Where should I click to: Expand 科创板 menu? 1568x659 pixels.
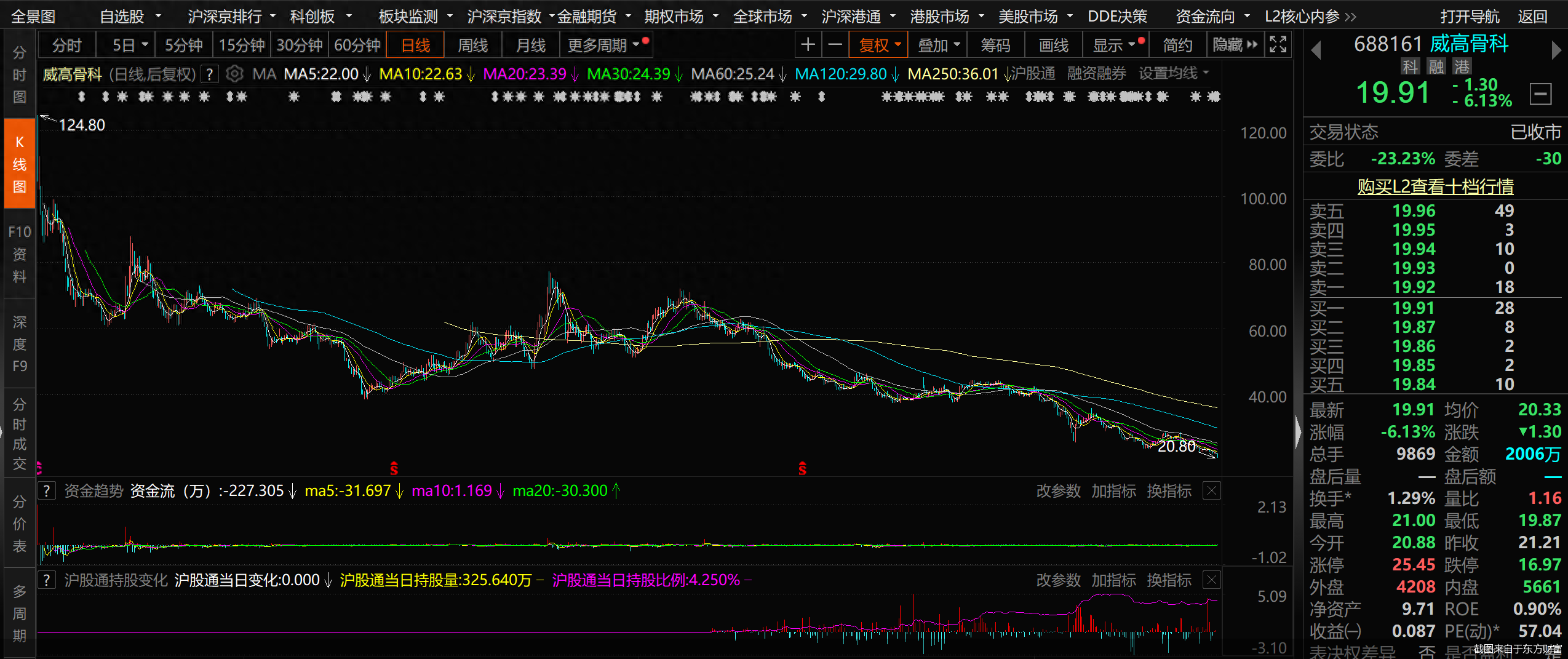[x=321, y=17]
